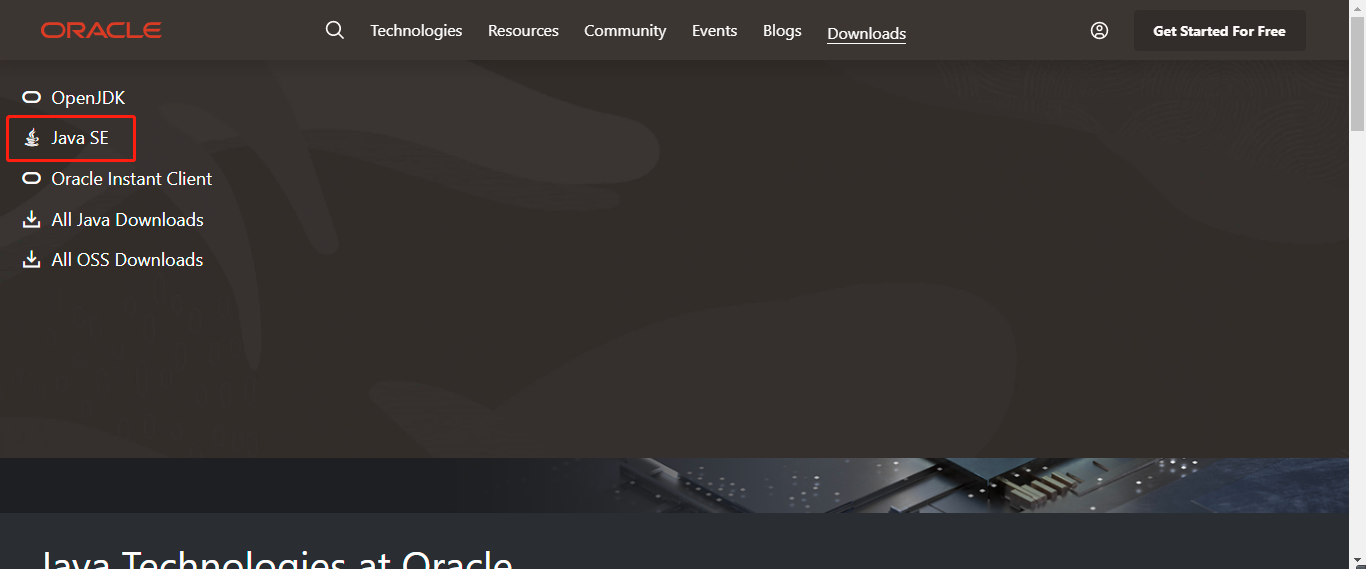Open the Blogs menu
Screen dimensions: 1366x569
click(x=782, y=31)
